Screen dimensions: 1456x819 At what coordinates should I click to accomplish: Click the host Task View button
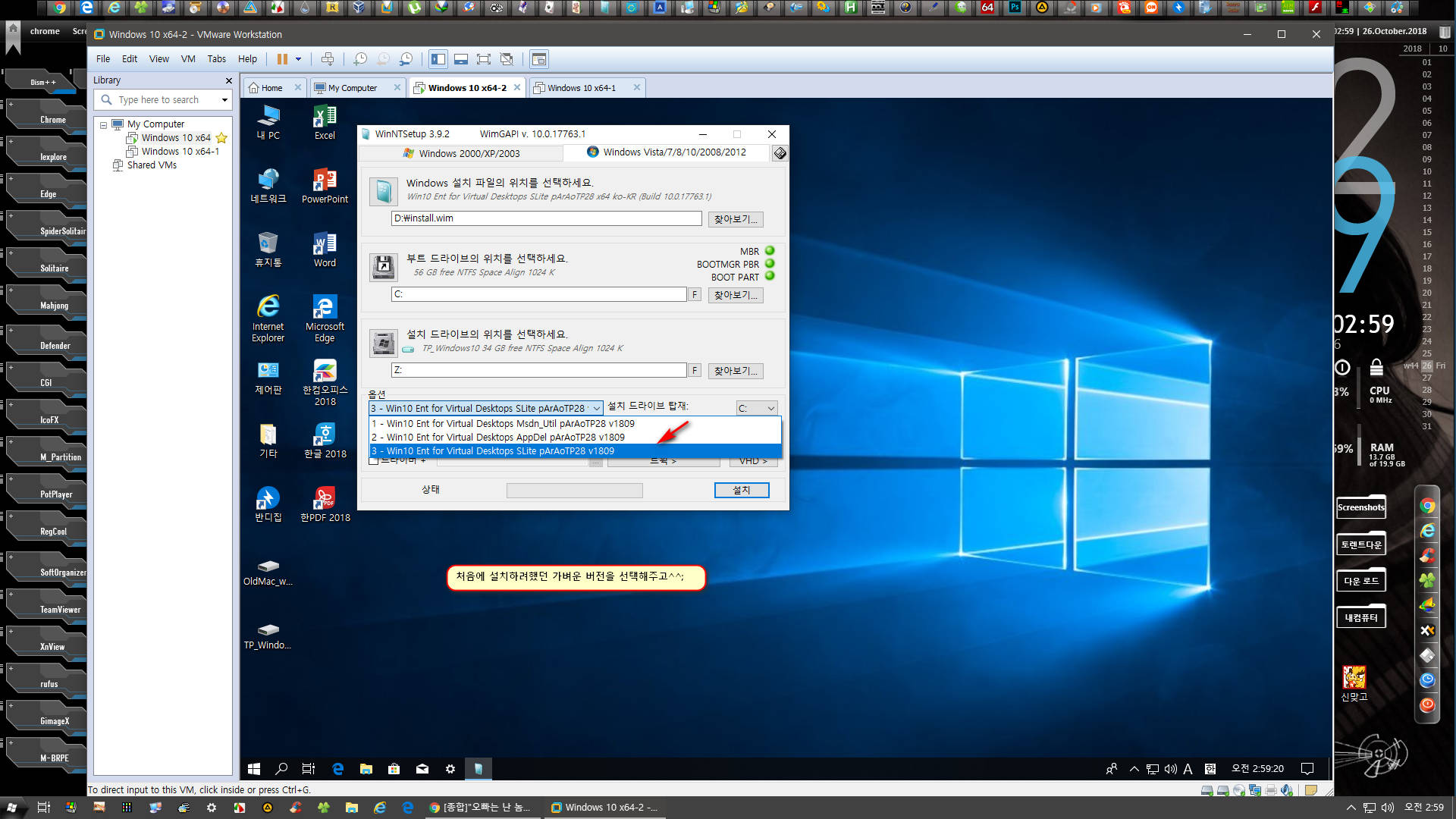43,808
